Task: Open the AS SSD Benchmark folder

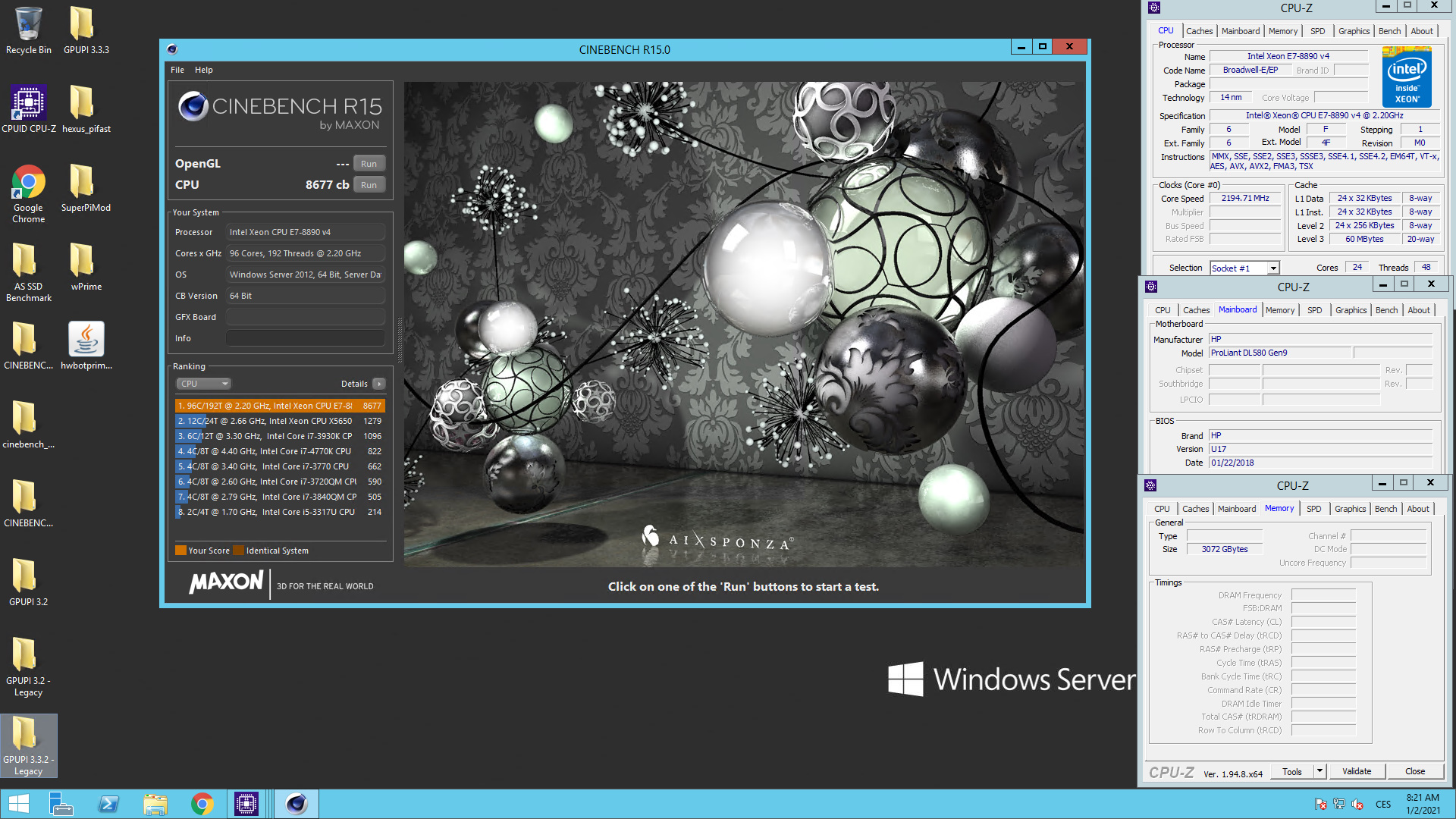Action: [29, 273]
